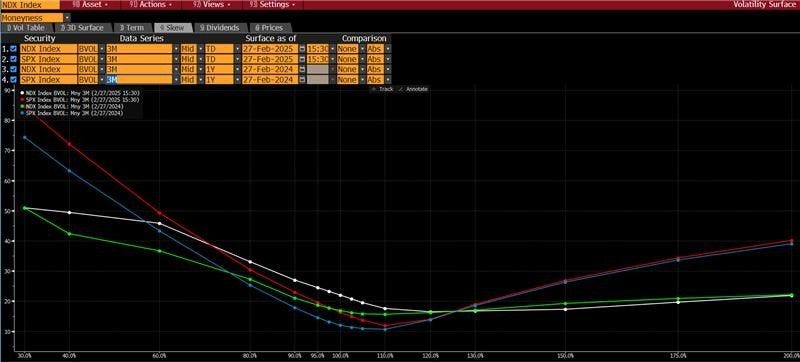Click red SPX data point at 40% moneyness
Image resolution: width=800 pixels, height=362 pixels.
(x=69, y=144)
